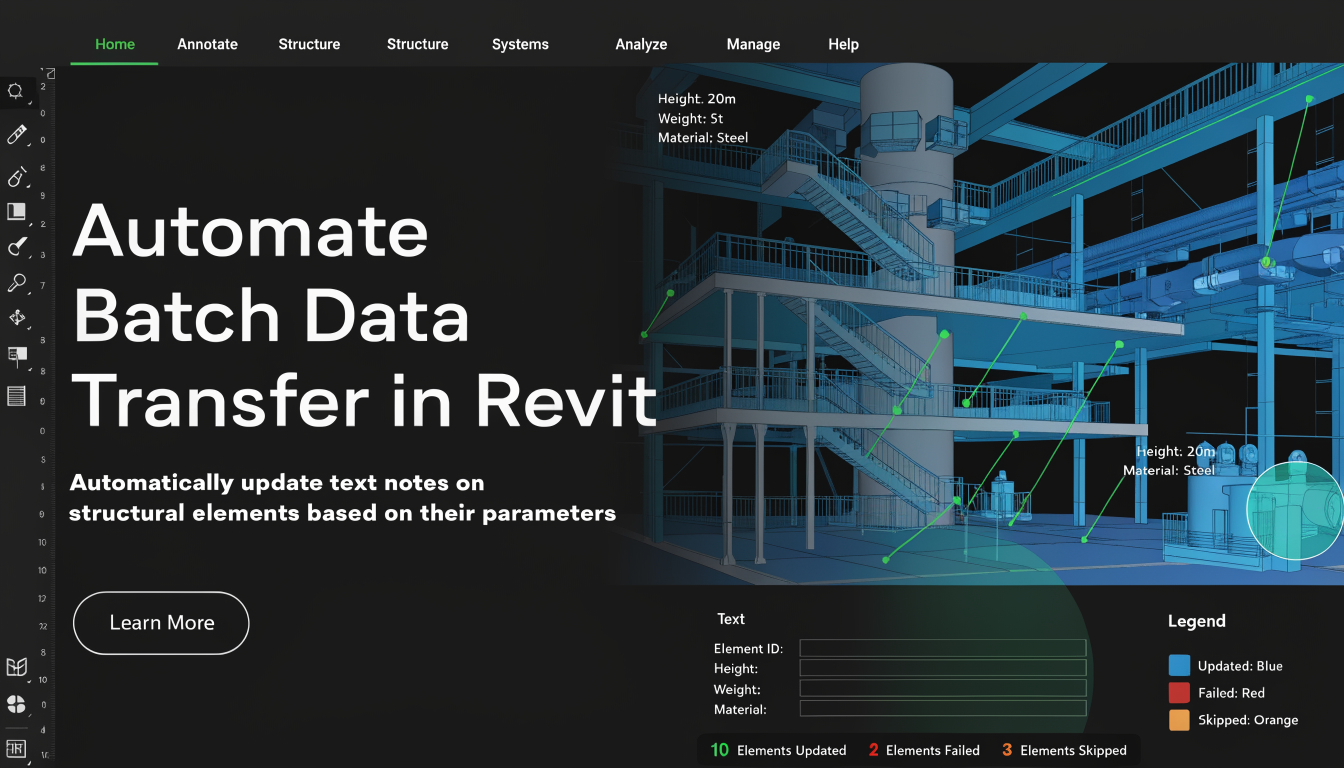Screen dimensions: 1344x768
Task: Select the circular lasso selection tool
Action: [x=16, y=91]
